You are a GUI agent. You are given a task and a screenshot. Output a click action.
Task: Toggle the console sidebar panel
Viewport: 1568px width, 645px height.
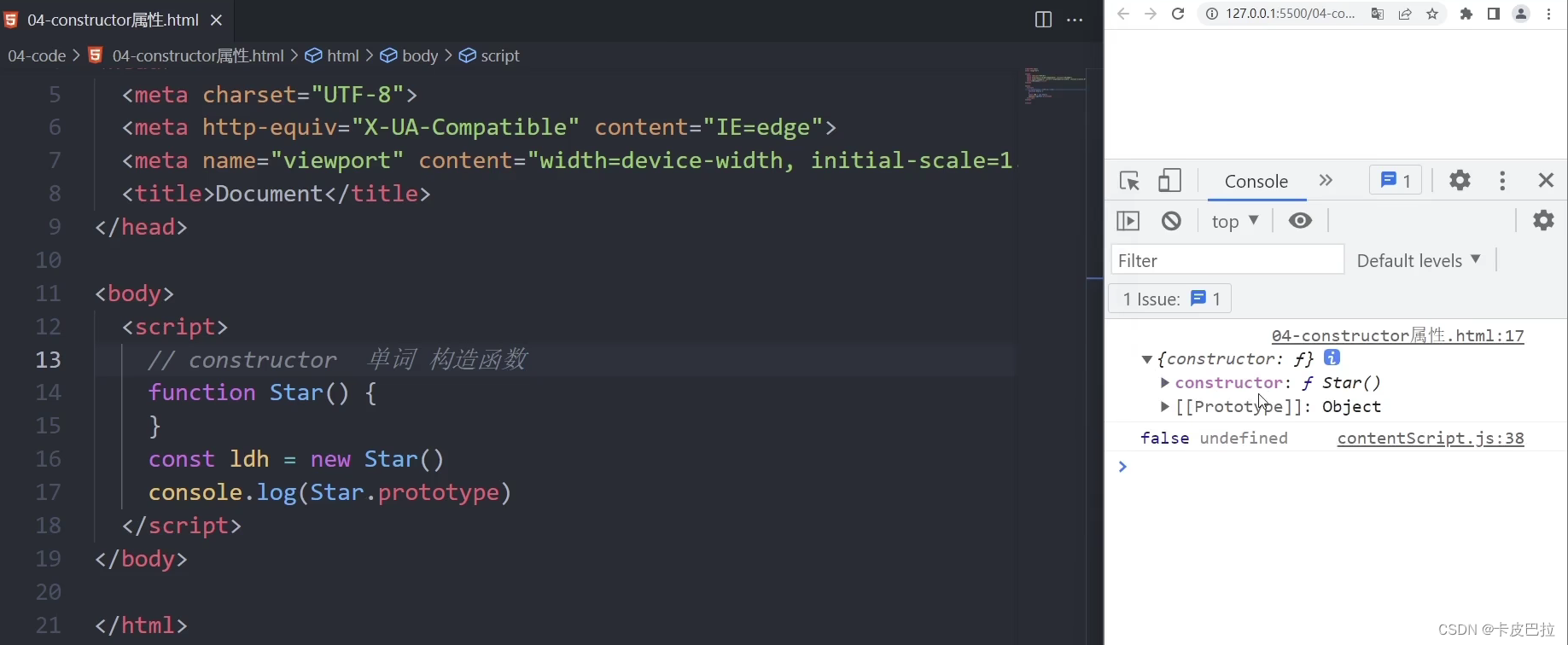(x=1128, y=221)
